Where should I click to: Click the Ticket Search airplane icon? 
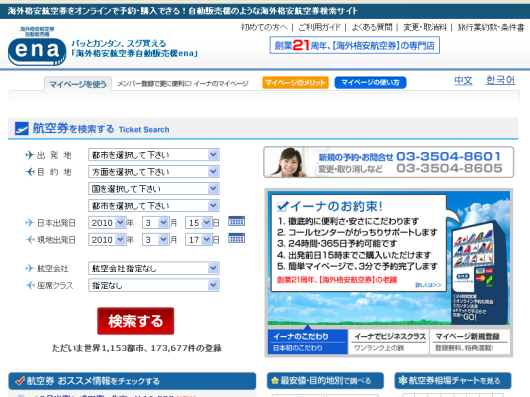[22, 128]
